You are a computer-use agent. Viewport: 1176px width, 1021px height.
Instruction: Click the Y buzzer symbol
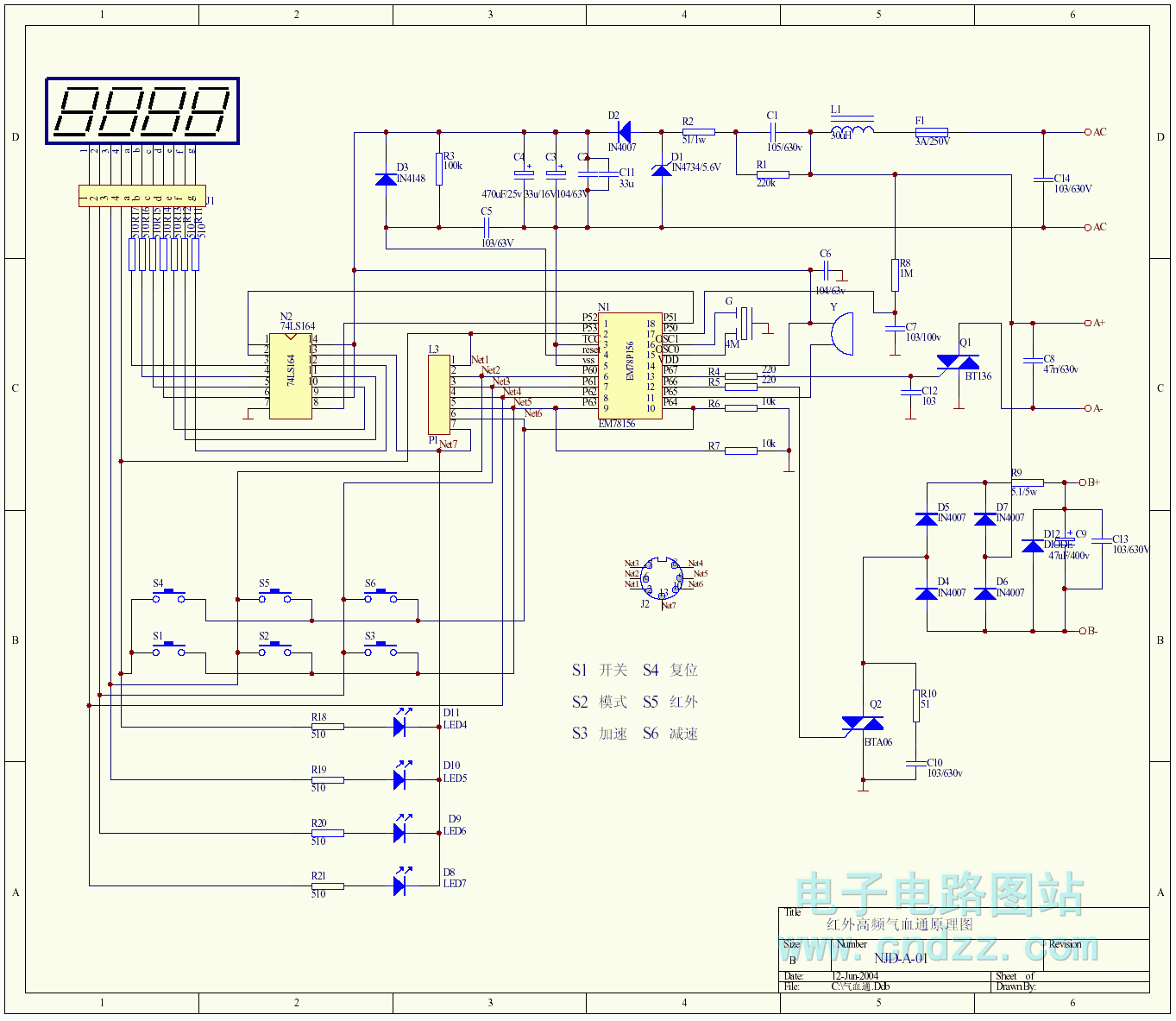tap(841, 333)
